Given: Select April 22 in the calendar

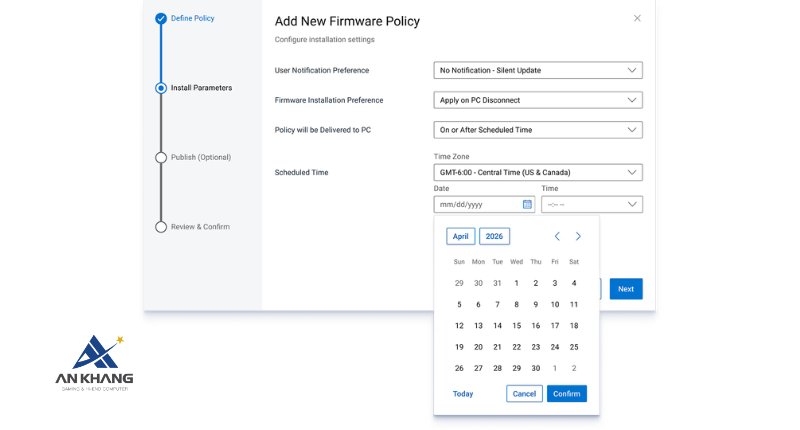Looking at the screenshot, I should pyautogui.click(x=516, y=347).
